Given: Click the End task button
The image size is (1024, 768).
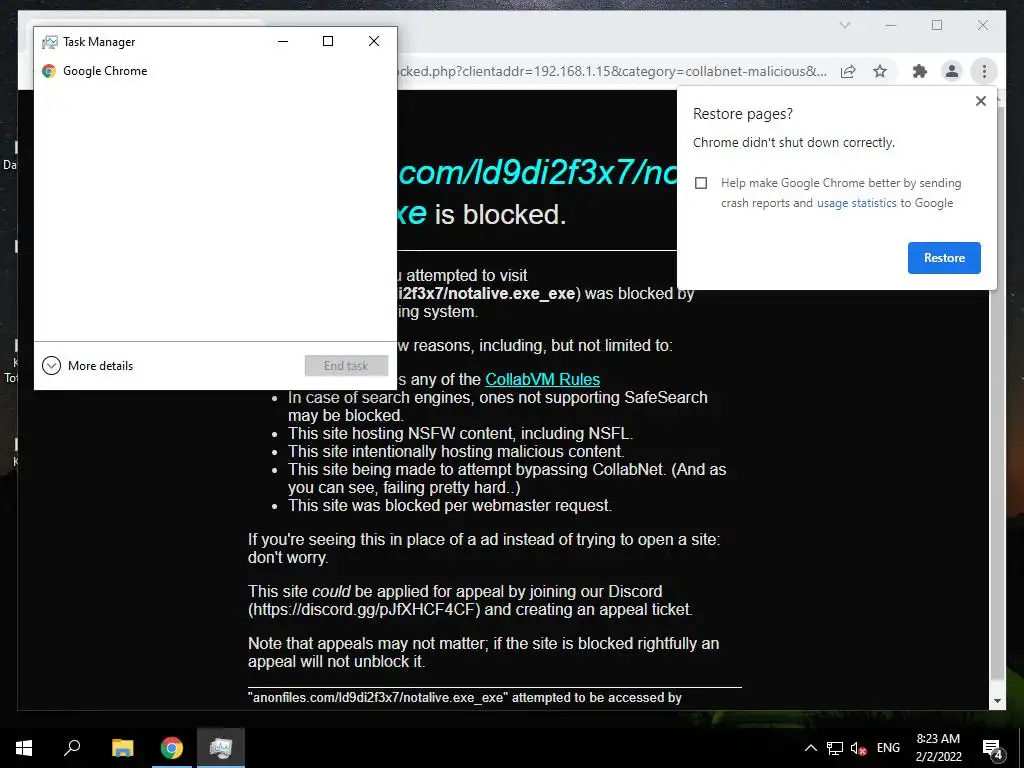Looking at the screenshot, I should (346, 366).
